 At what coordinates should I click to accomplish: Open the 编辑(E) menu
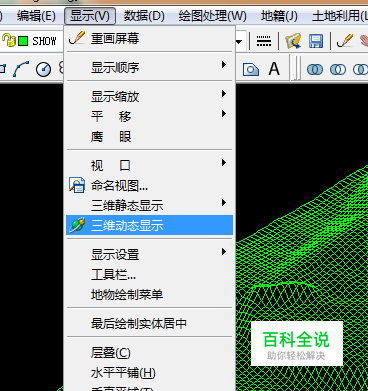tap(36, 16)
